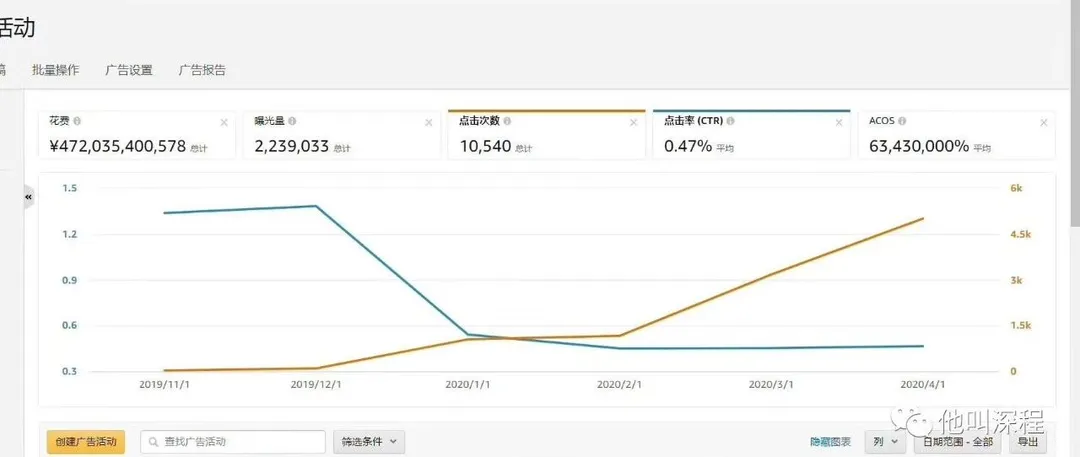1080x457 pixels.
Task: Collapse the left sidebar with double-chevron
Action: point(29,197)
